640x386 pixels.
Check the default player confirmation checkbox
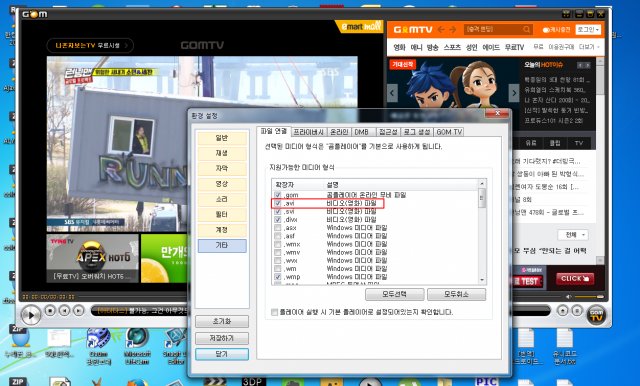tap(275, 312)
